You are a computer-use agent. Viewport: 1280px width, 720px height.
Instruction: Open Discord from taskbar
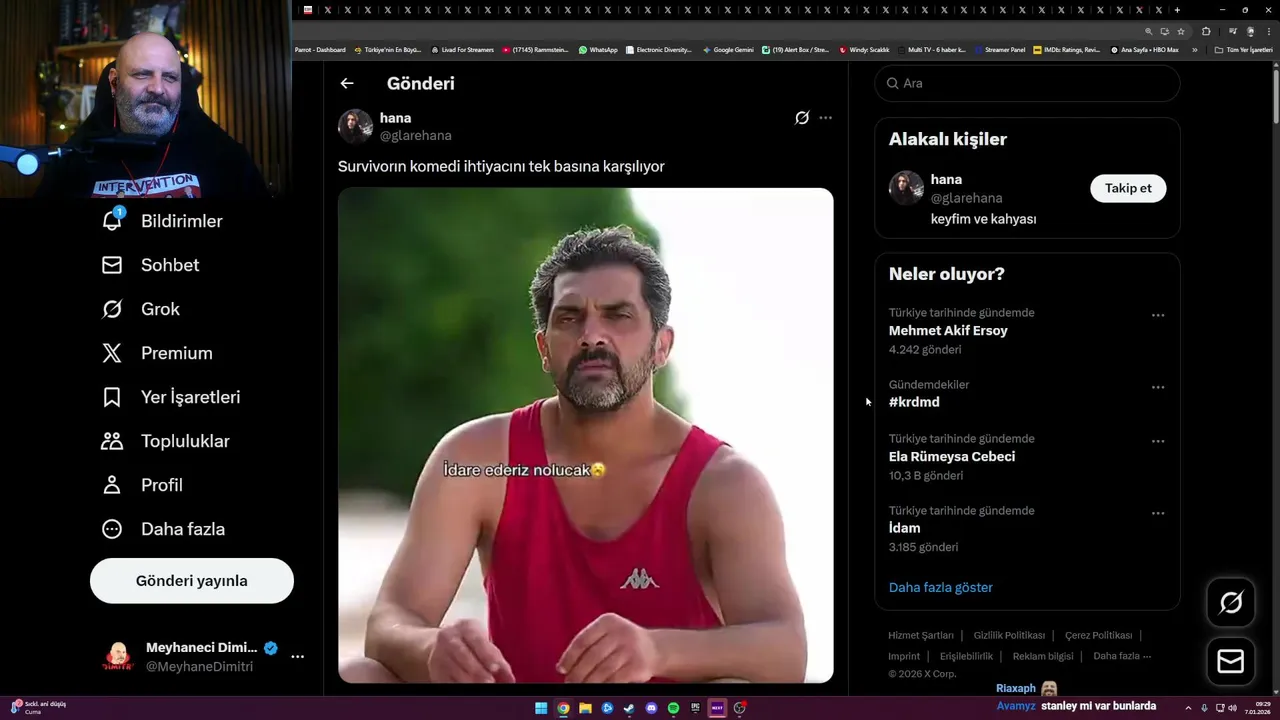pos(651,708)
